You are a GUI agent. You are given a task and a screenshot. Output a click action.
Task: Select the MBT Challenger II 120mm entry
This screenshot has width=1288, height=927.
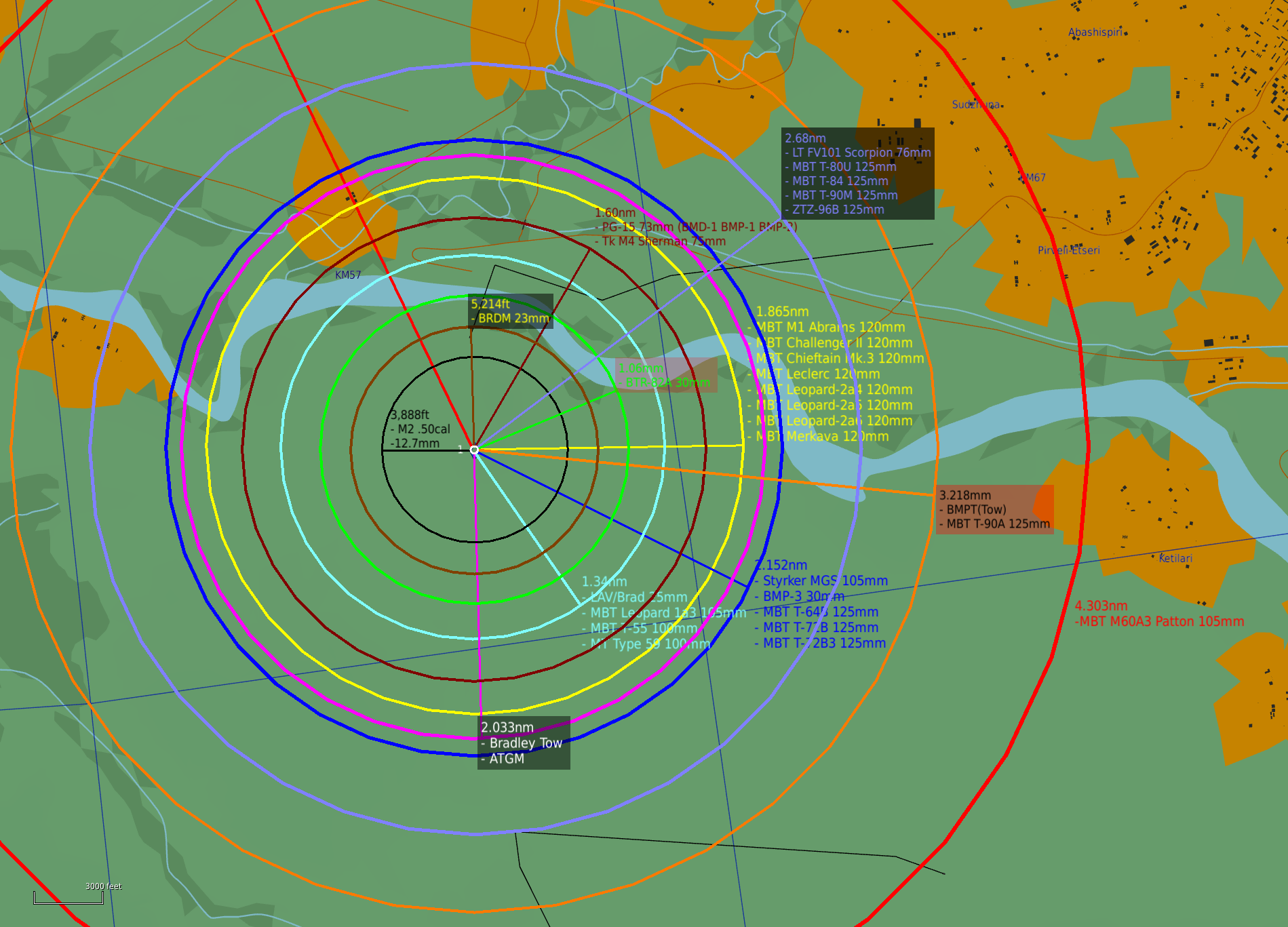[x=830, y=343]
